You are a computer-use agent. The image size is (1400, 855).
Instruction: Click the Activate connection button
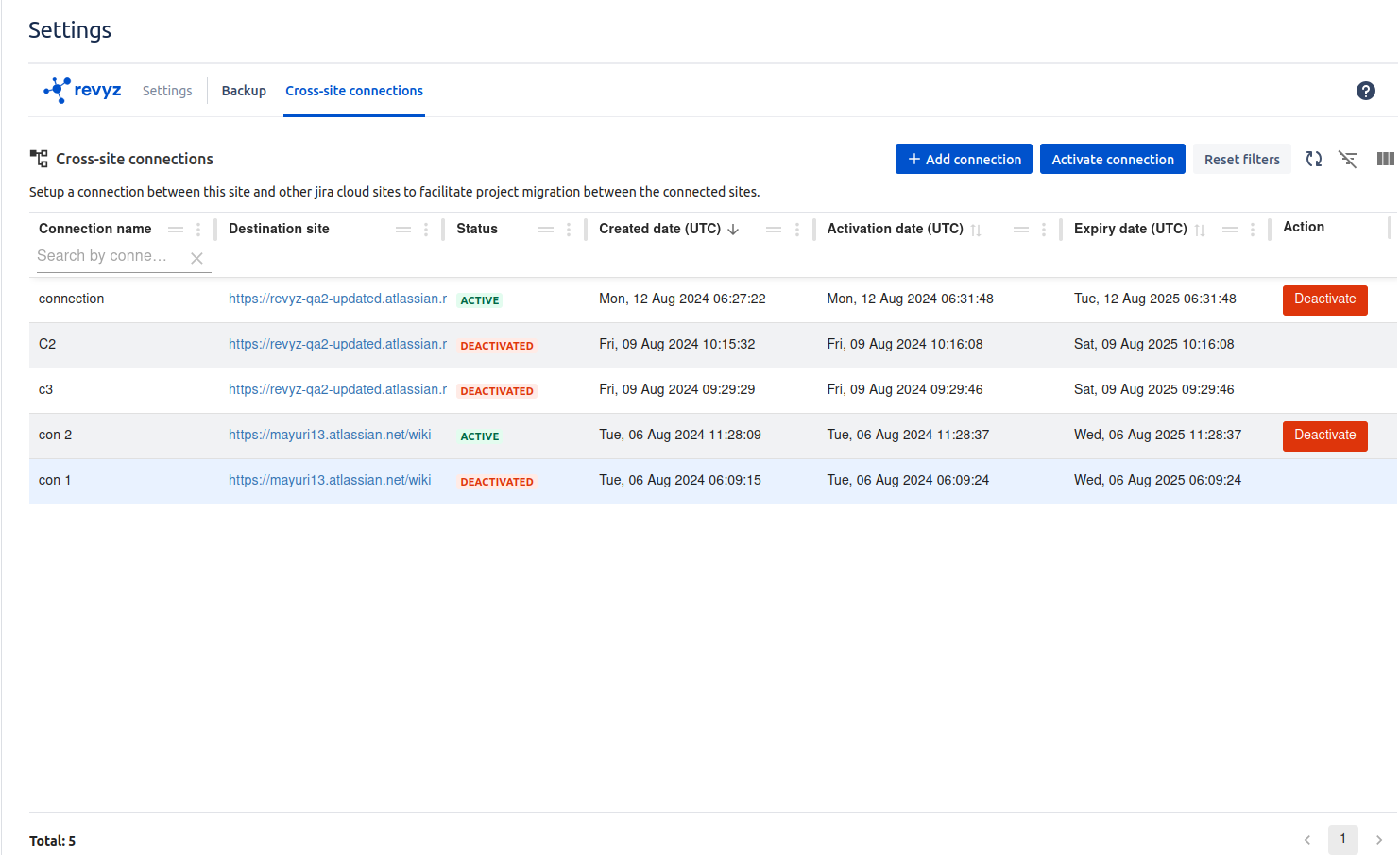tap(1112, 160)
